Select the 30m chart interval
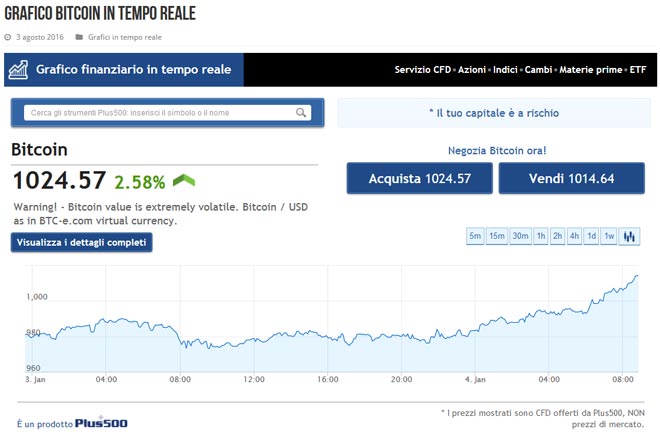 520,237
